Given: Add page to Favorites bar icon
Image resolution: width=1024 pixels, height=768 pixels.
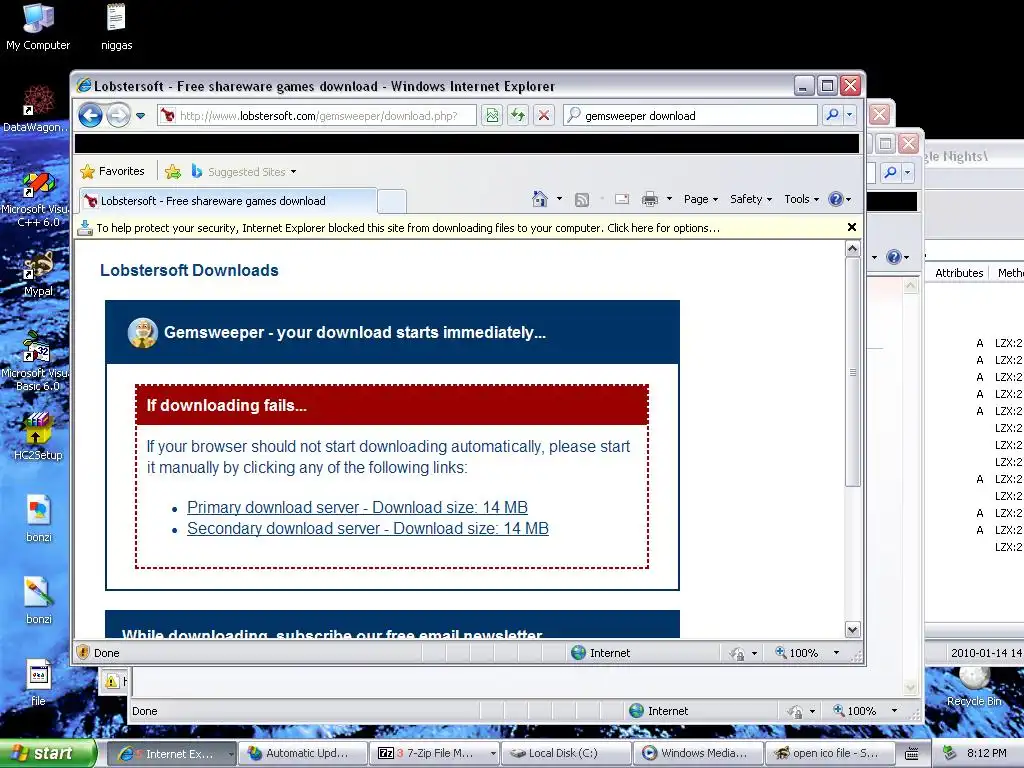Looking at the screenshot, I should tap(173, 172).
